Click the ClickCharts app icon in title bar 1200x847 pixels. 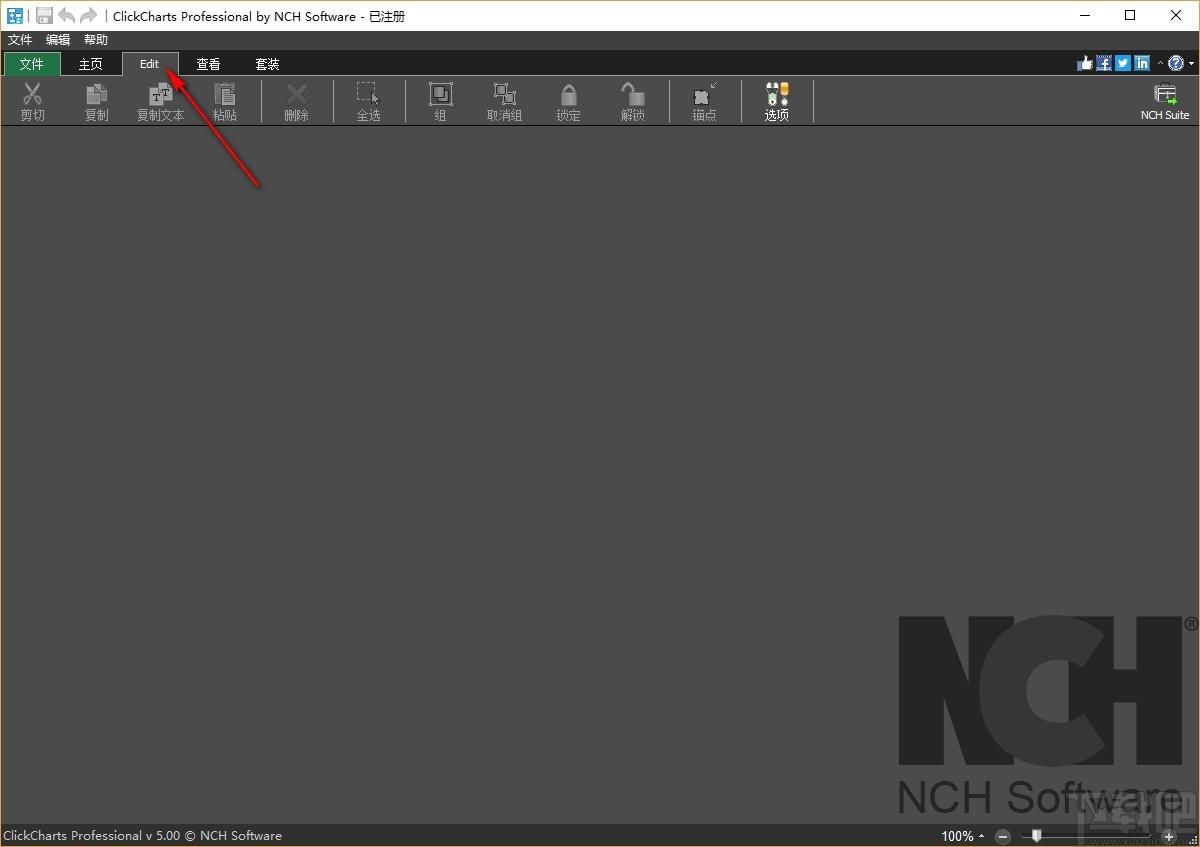15,15
